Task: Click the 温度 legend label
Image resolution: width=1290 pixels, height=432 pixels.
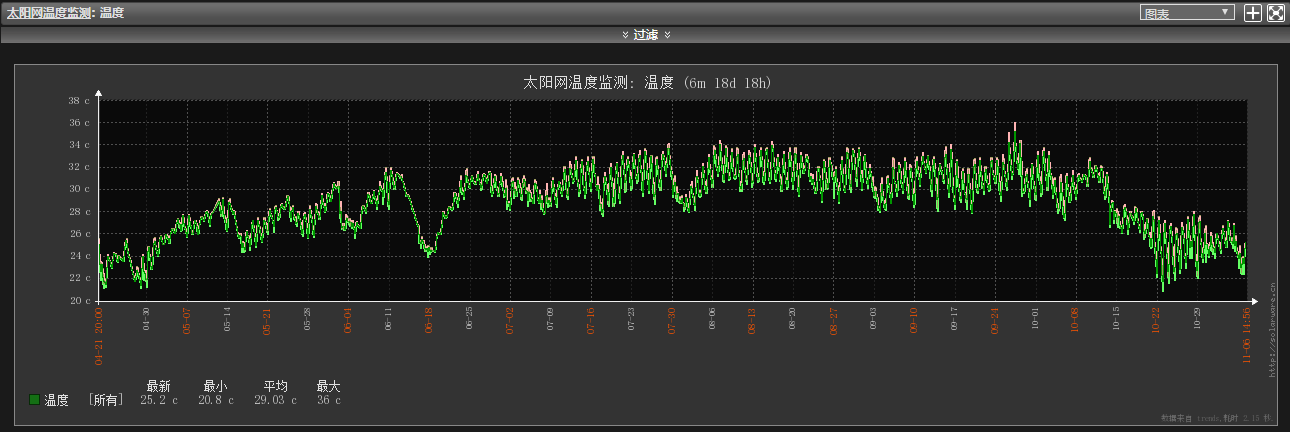Action: [56, 400]
